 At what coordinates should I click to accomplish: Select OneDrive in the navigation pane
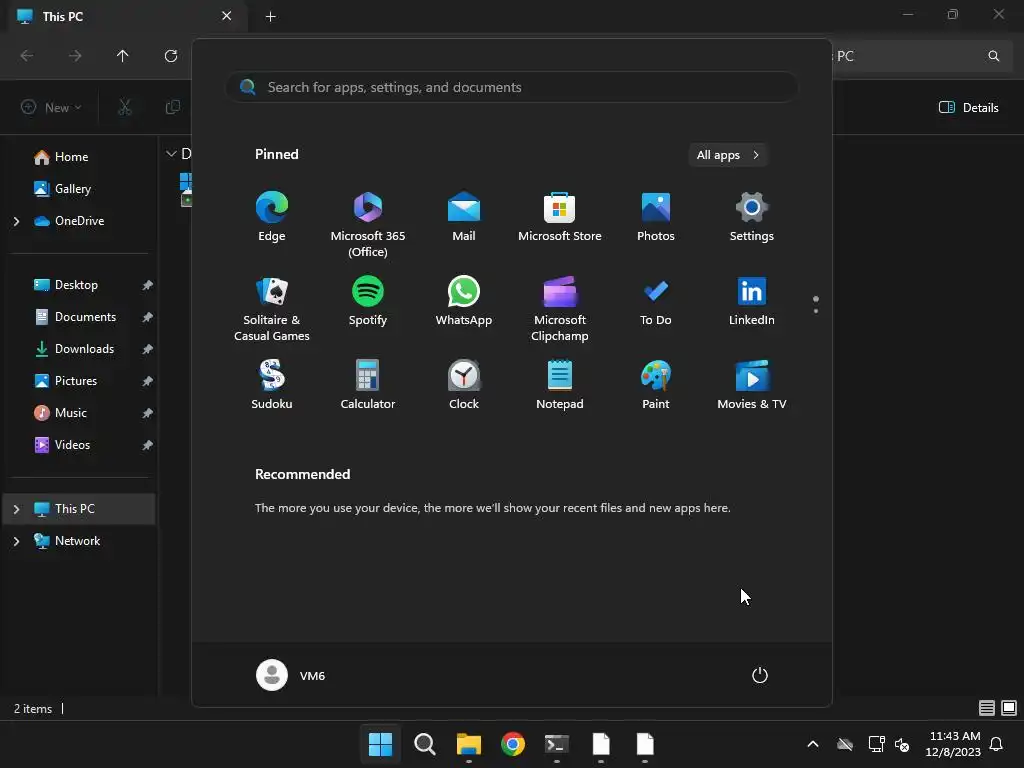coord(79,221)
